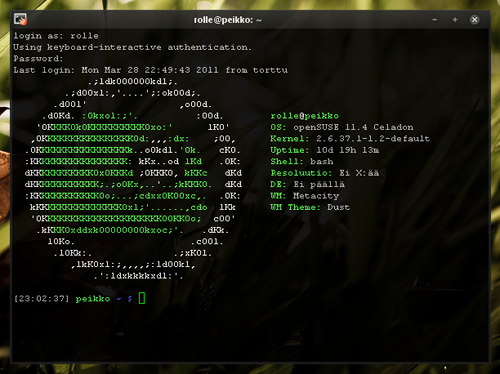The height and width of the screenshot is (374, 500).
Task: Click the green cursor block at prompt
Action: [x=142, y=298]
